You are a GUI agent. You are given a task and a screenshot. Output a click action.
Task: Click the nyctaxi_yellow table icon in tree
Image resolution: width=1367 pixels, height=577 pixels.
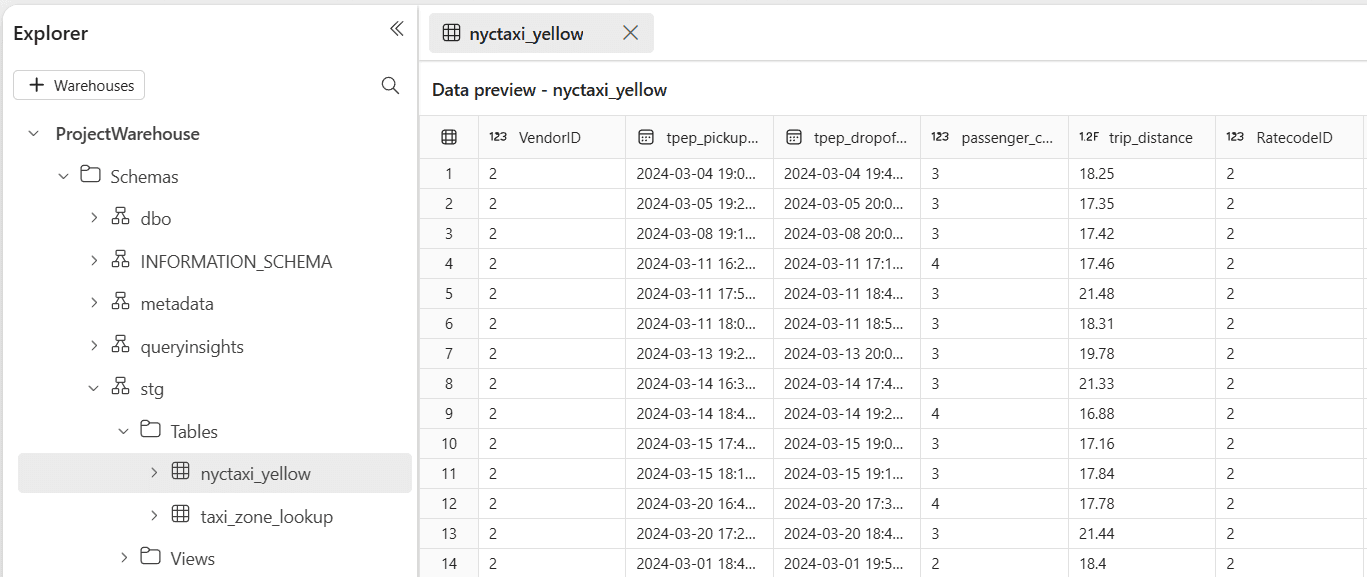[181, 472]
